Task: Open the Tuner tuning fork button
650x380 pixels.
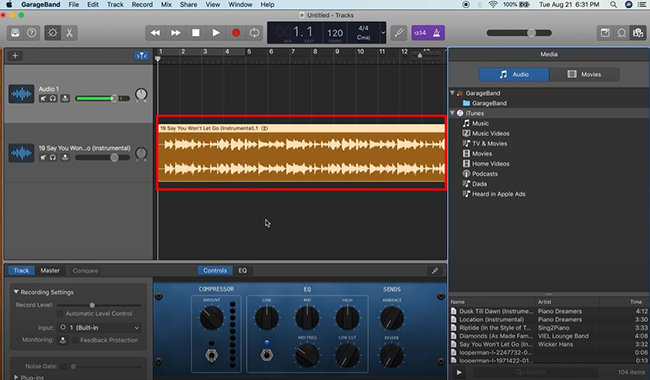Action: point(399,33)
